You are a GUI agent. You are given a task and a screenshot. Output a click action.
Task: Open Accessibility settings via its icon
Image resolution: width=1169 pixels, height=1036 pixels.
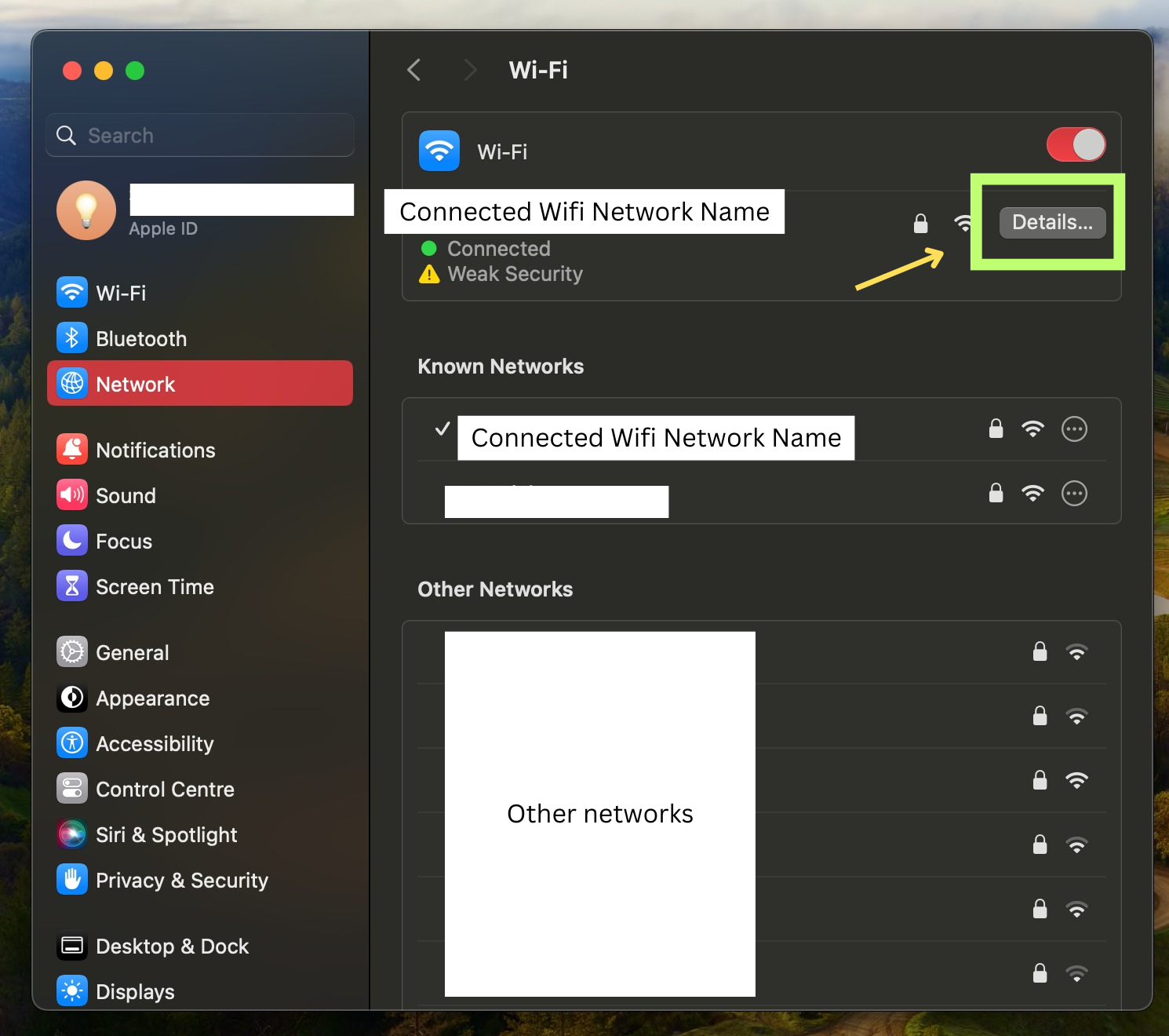click(71, 742)
